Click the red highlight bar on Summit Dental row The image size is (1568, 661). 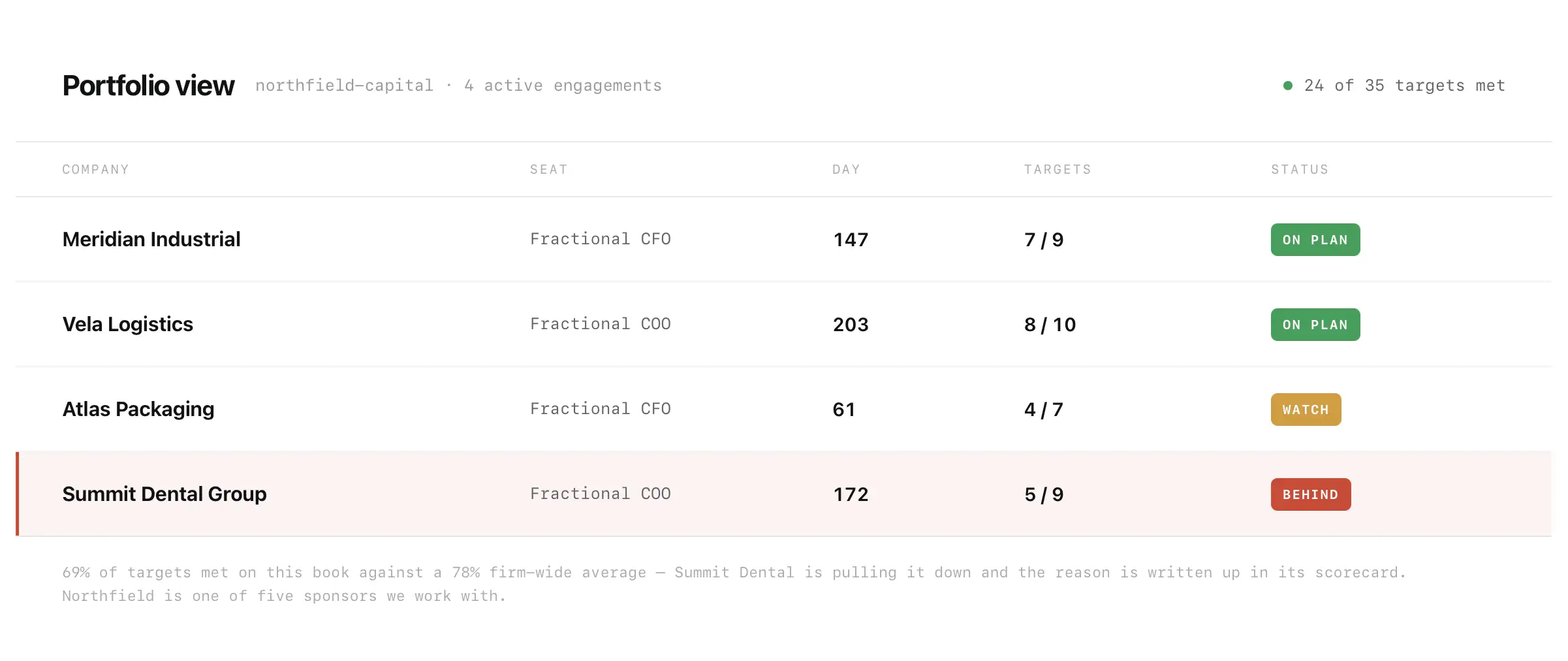[18, 494]
